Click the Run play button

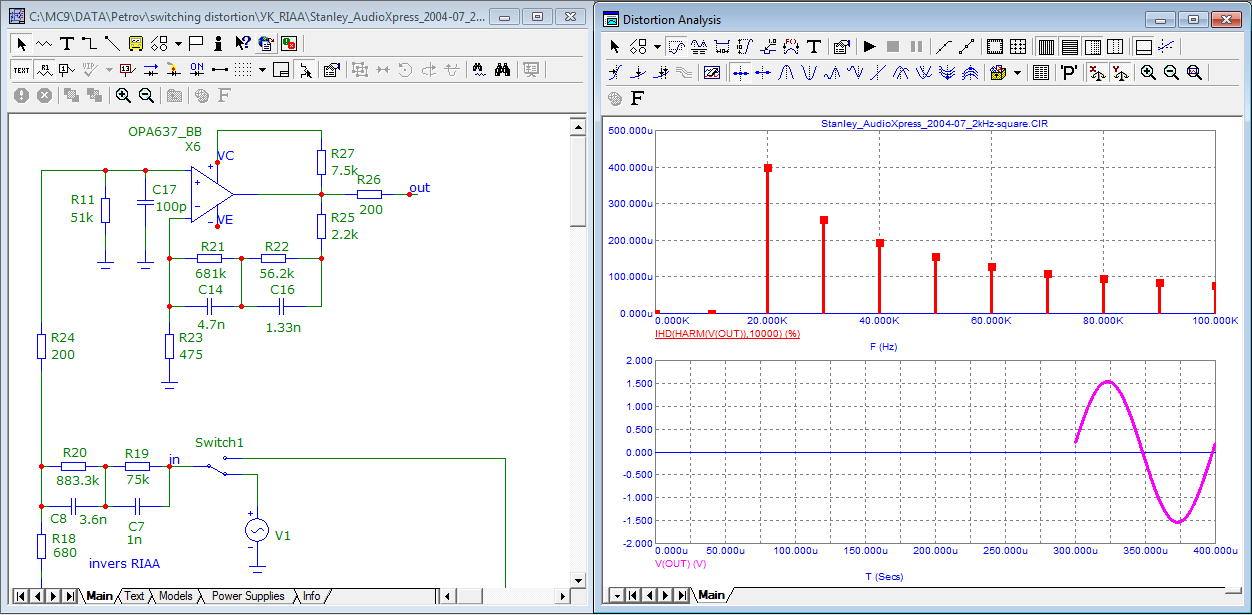pyautogui.click(x=869, y=47)
